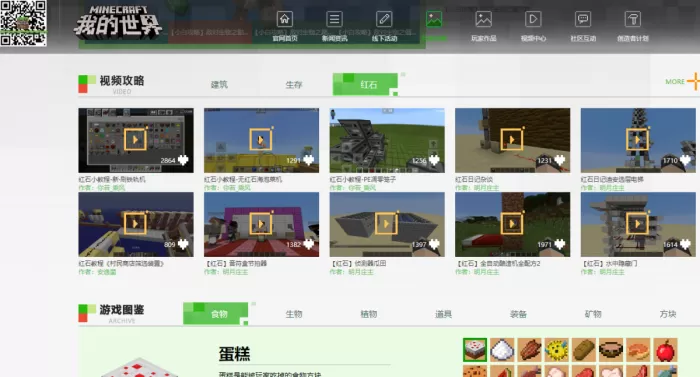
Task: Select the 食物 archive tab
Action: tap(216, 314)
